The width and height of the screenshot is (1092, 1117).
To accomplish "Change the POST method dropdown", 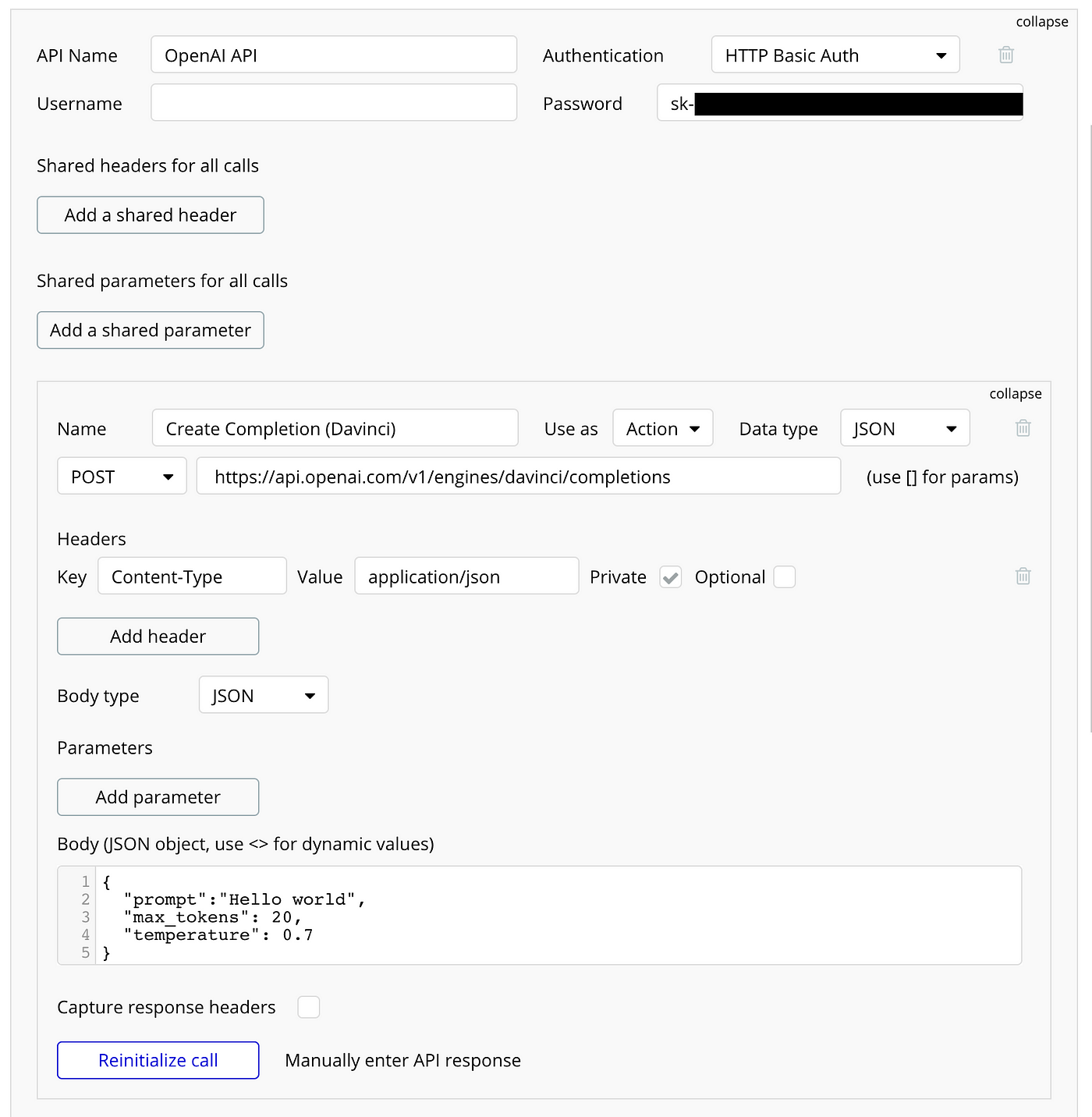I will [122, 476].
